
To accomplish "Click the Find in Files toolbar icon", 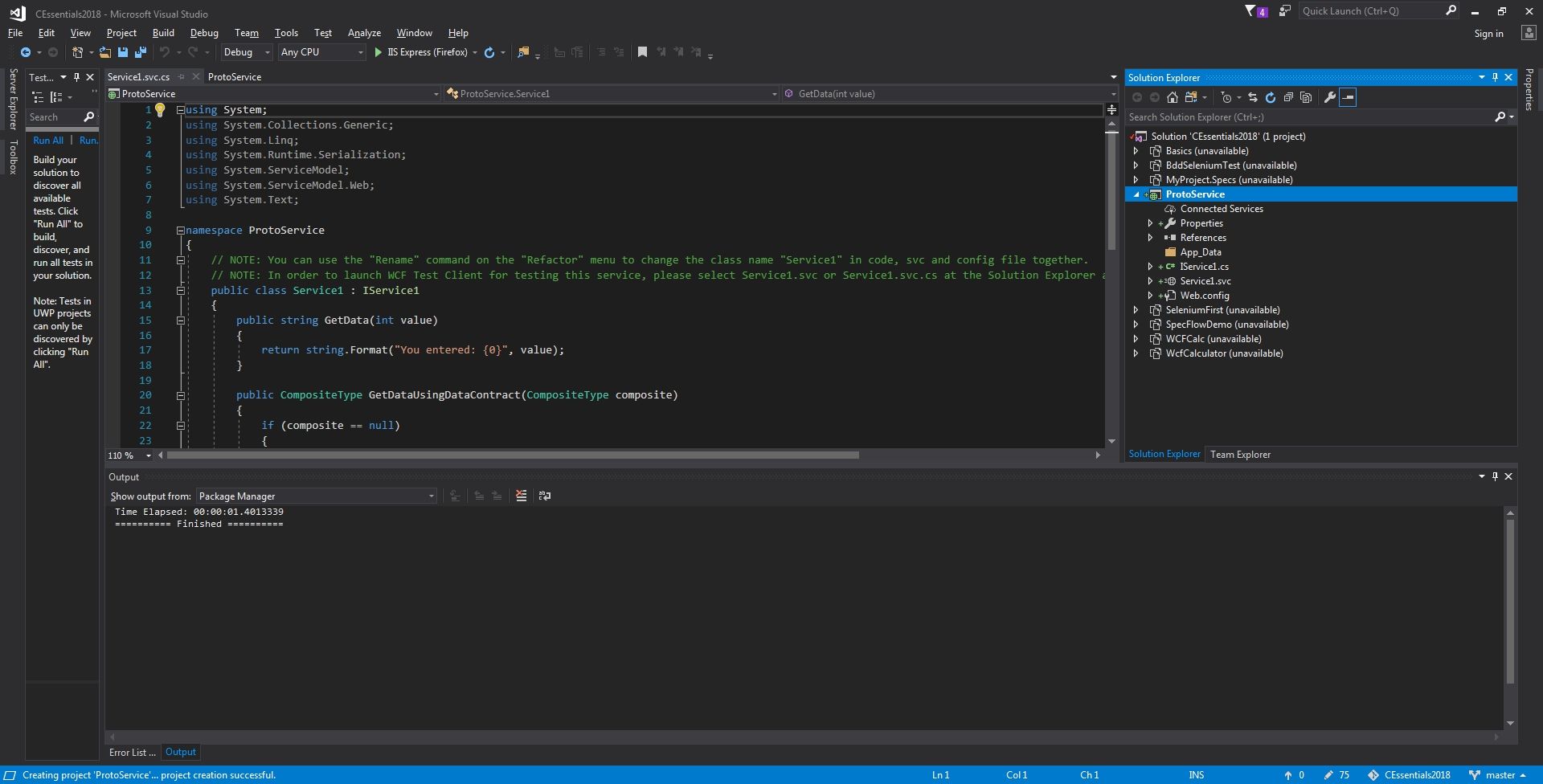I will pyautogui.click(x=523, y=52).
